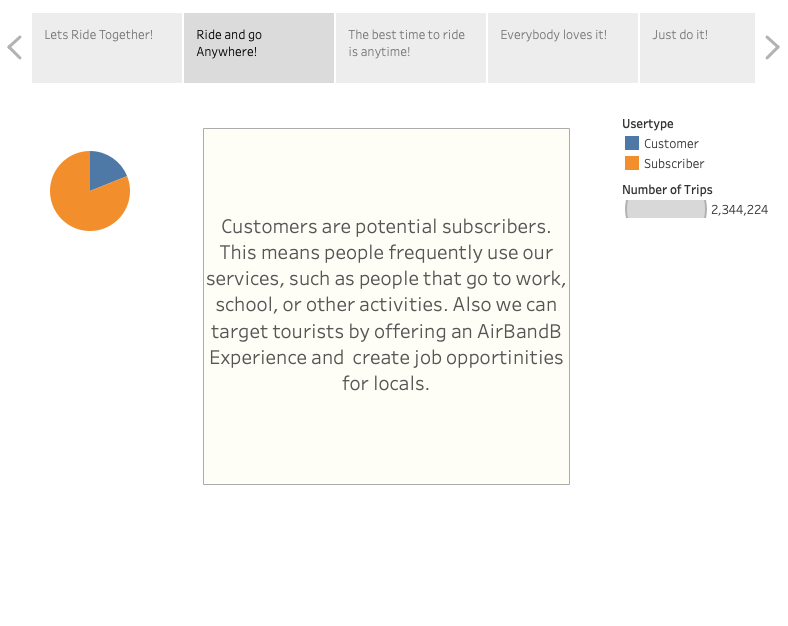Advance with the next story point arrow

pos(772,47)
